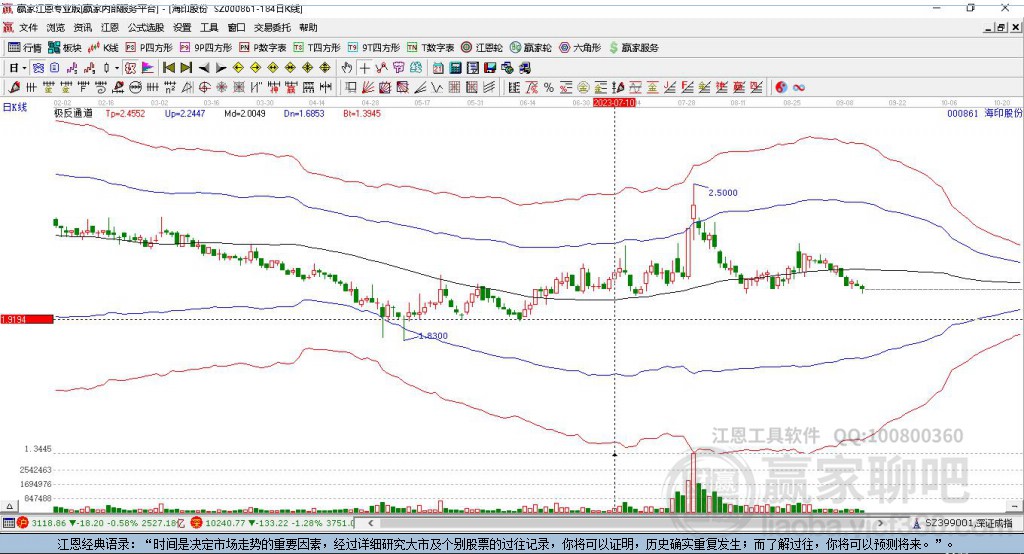
Task: Toggle the crosshair cursor tool
Action: tap(364, 68)
